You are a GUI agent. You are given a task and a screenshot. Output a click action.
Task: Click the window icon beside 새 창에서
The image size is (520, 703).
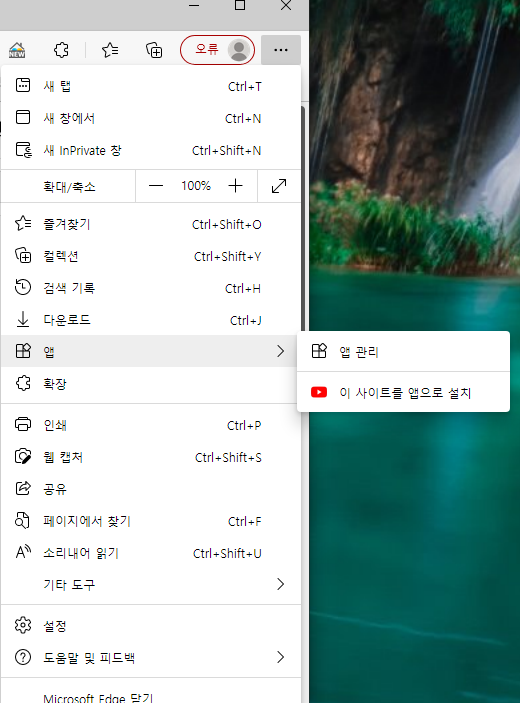point(23,117)
